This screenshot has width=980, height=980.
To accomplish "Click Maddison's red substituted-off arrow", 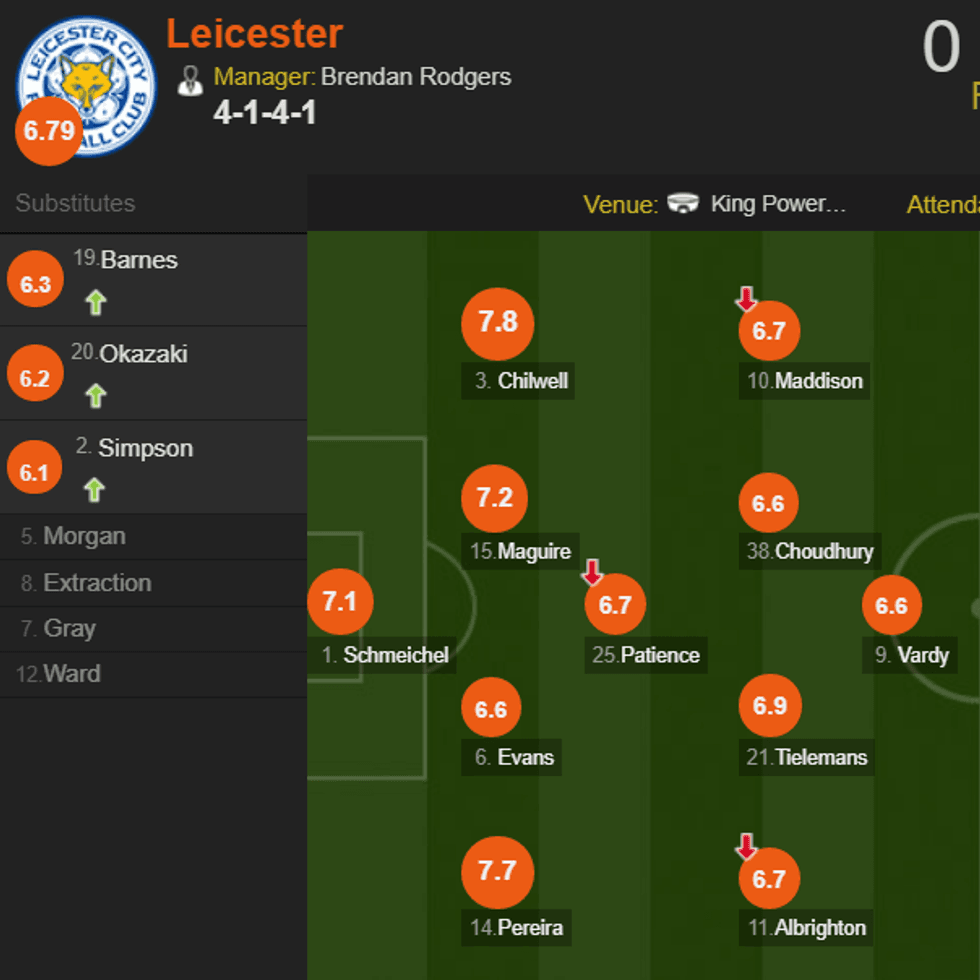I will coord(746,298).
